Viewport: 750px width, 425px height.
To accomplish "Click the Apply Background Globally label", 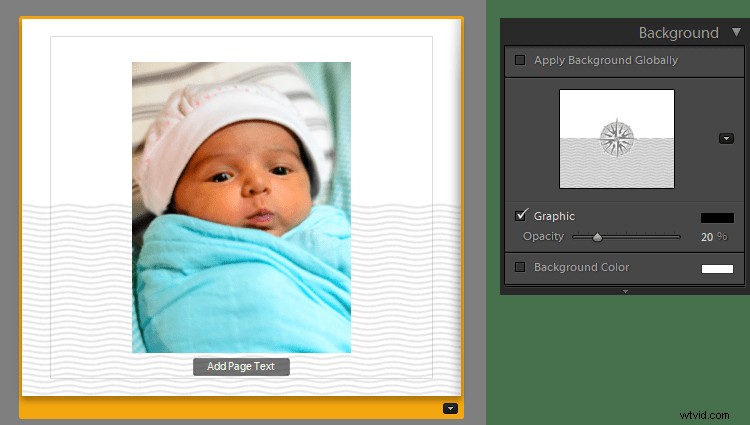I will [606, 60].
